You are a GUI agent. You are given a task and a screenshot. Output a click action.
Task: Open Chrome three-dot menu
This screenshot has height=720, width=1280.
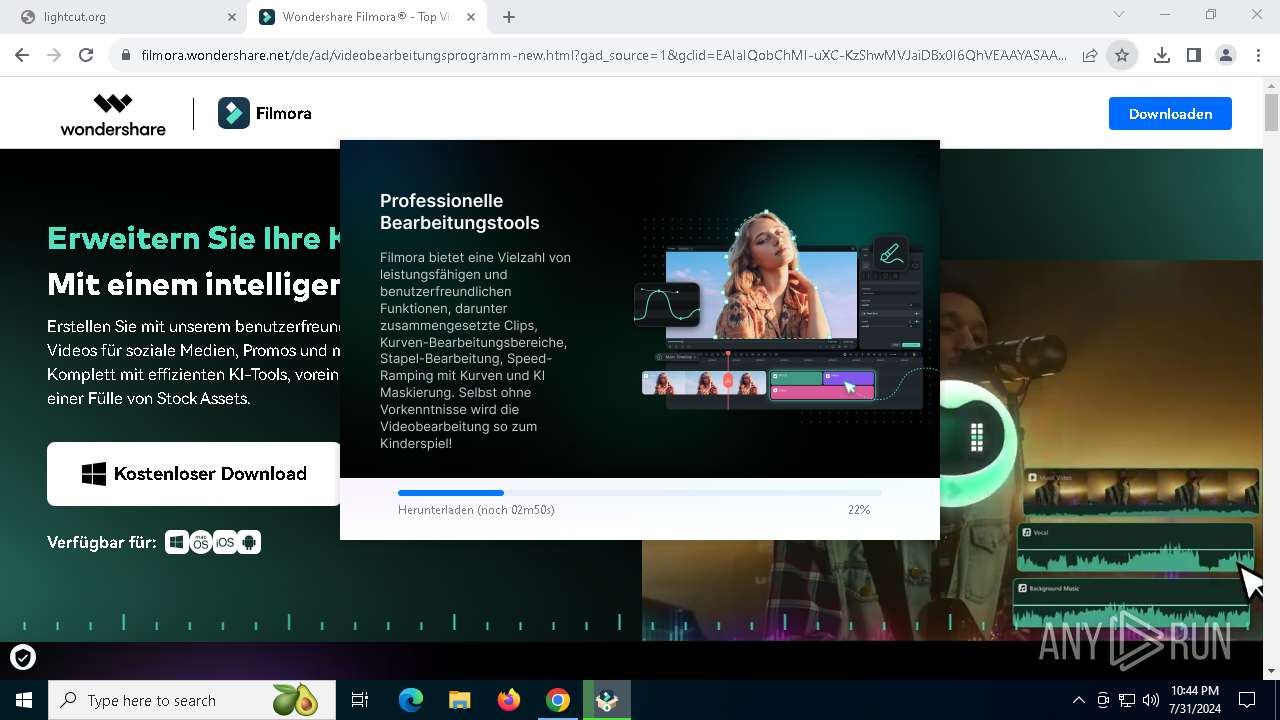[x=1257, y=56]
